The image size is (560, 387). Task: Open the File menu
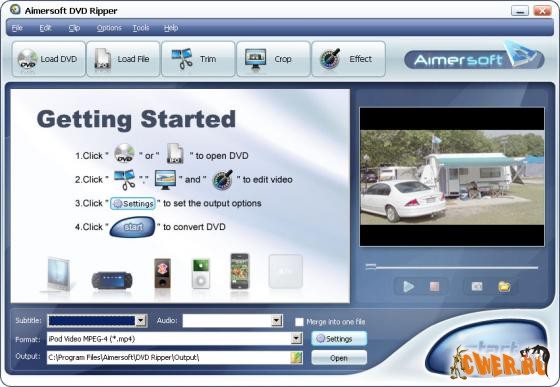[17, 28]
